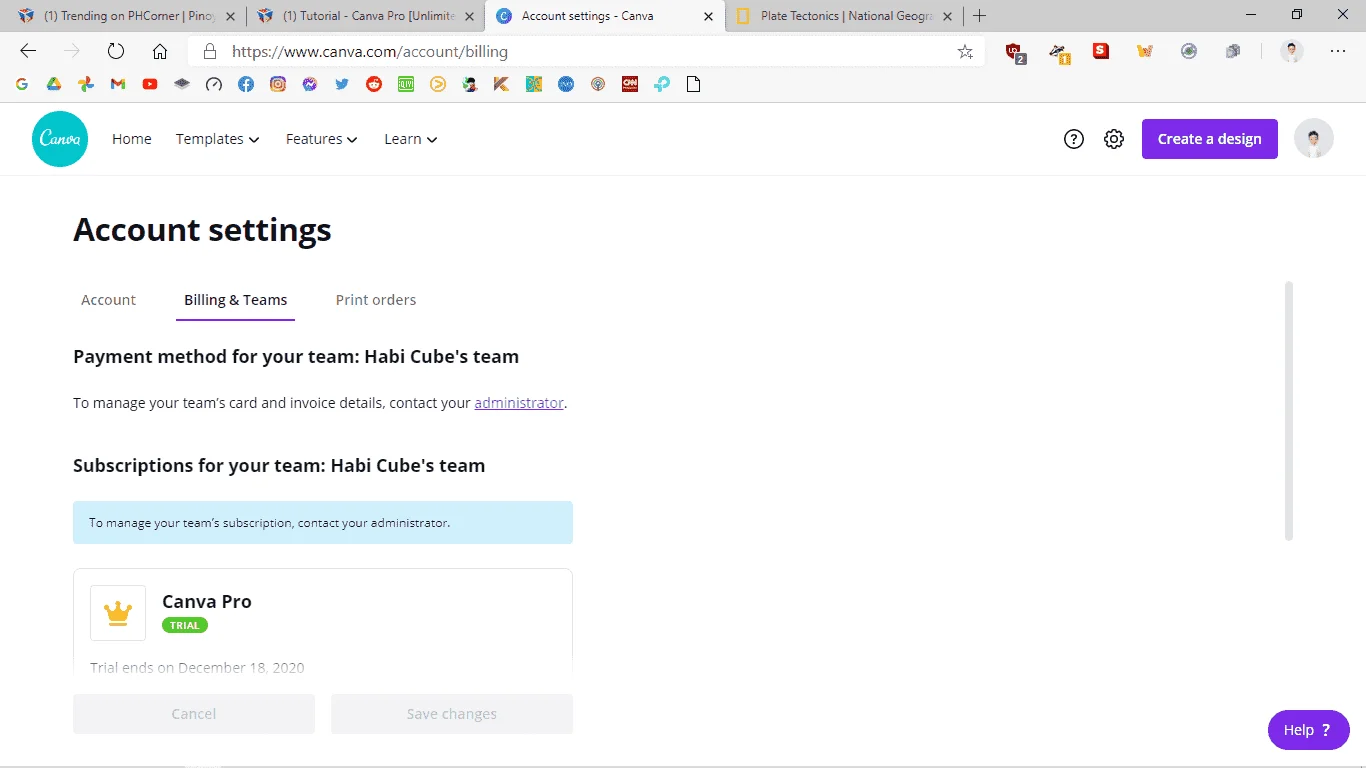
Task: Go to Home in Canva navigation
Action: tap(132, 139)
